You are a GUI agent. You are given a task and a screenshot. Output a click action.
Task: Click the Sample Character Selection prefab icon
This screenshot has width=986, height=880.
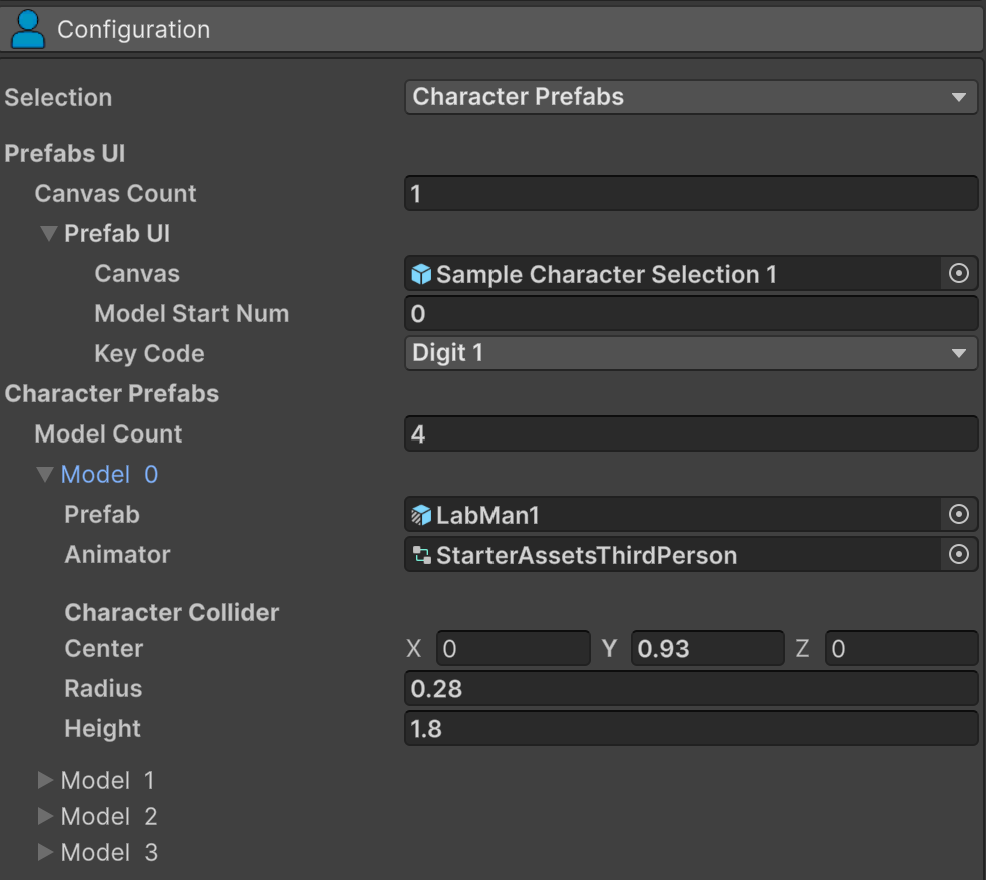pos(422,274)
